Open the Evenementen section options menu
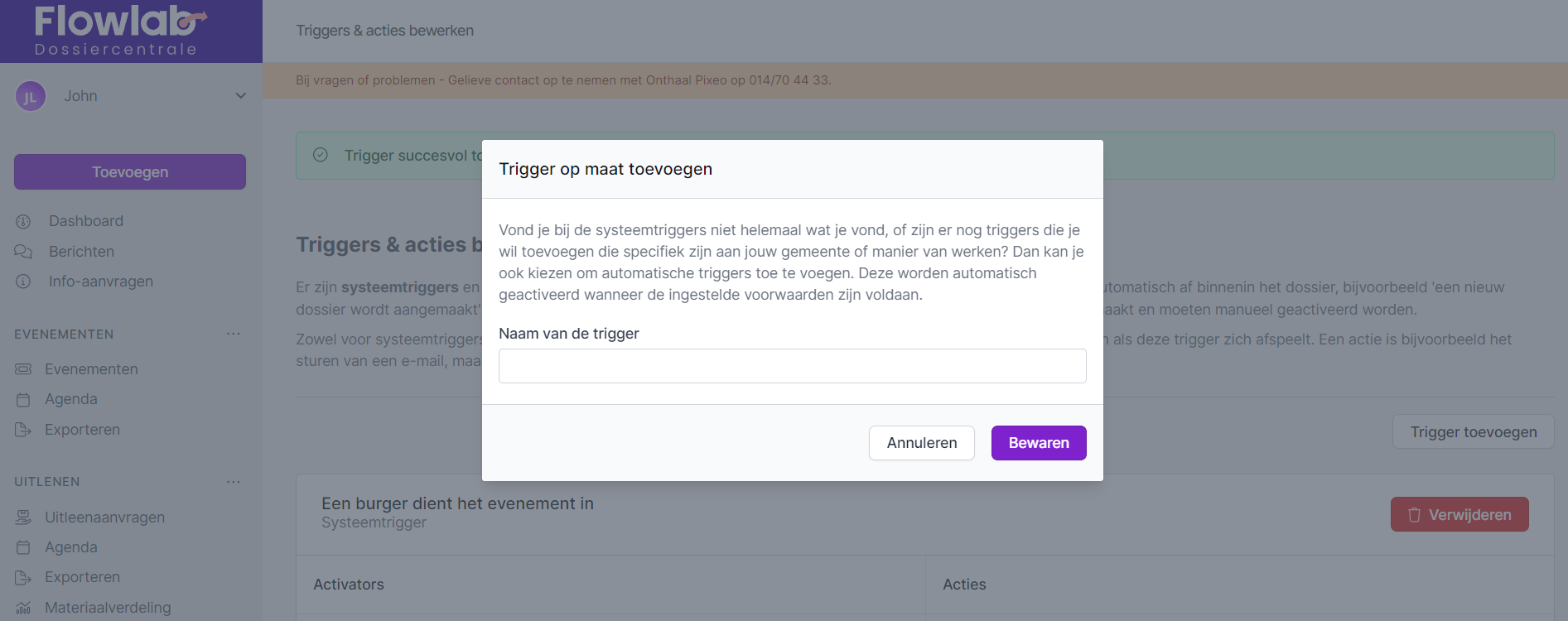 click(x=234, y=334)
